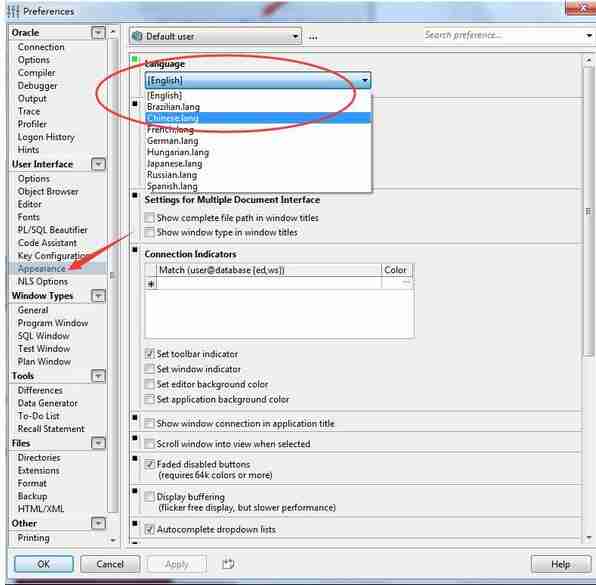
Task: Click the OK button
Action: [44, 564]
